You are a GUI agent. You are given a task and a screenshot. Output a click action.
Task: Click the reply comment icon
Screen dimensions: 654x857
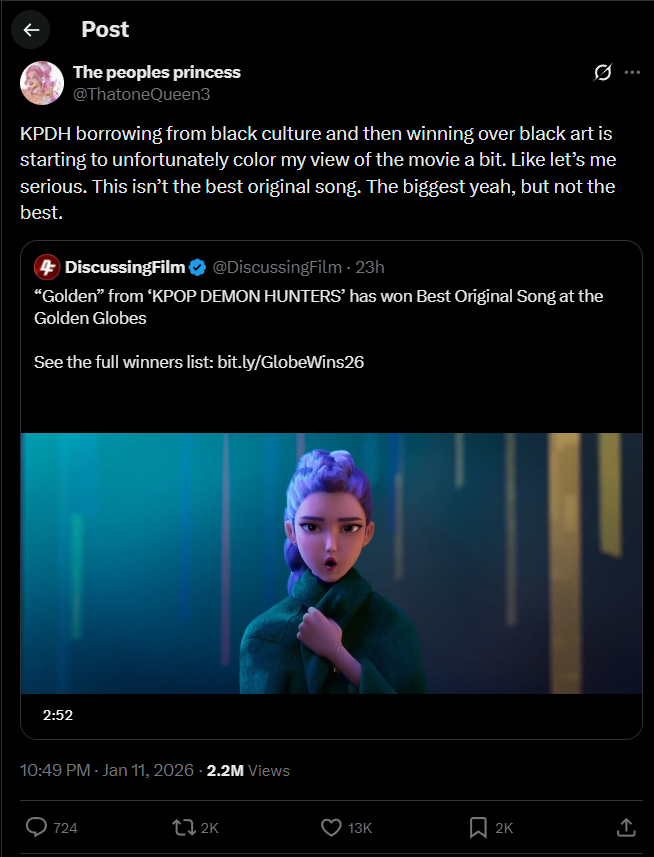click(37, 827)
